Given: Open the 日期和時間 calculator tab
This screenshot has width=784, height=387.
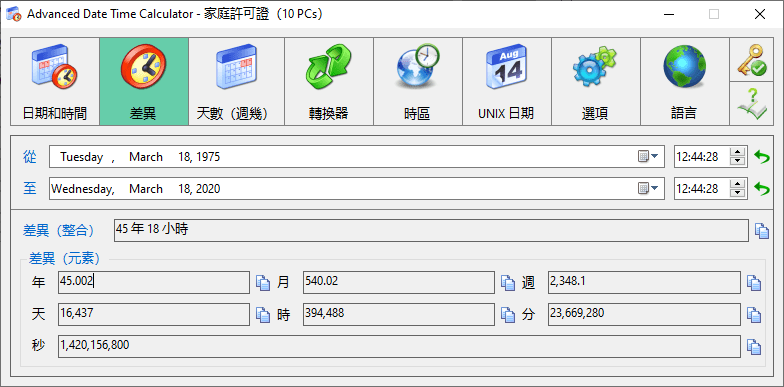Looking at the screenshot, I should pos(55,82).
